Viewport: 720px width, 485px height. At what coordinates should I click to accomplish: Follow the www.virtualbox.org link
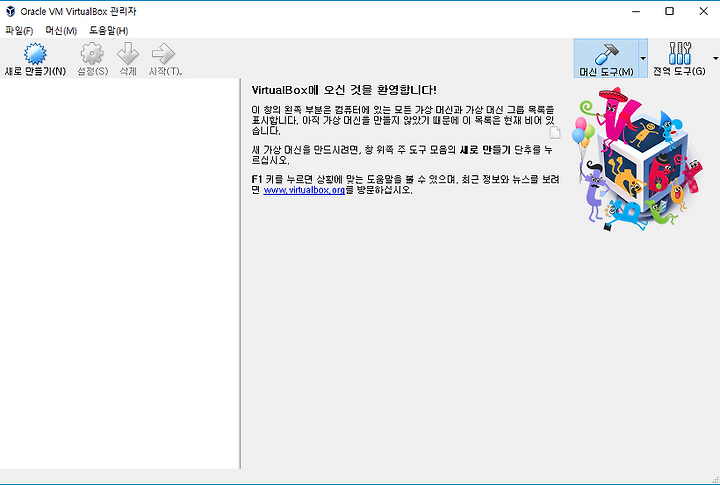point(304,190)
